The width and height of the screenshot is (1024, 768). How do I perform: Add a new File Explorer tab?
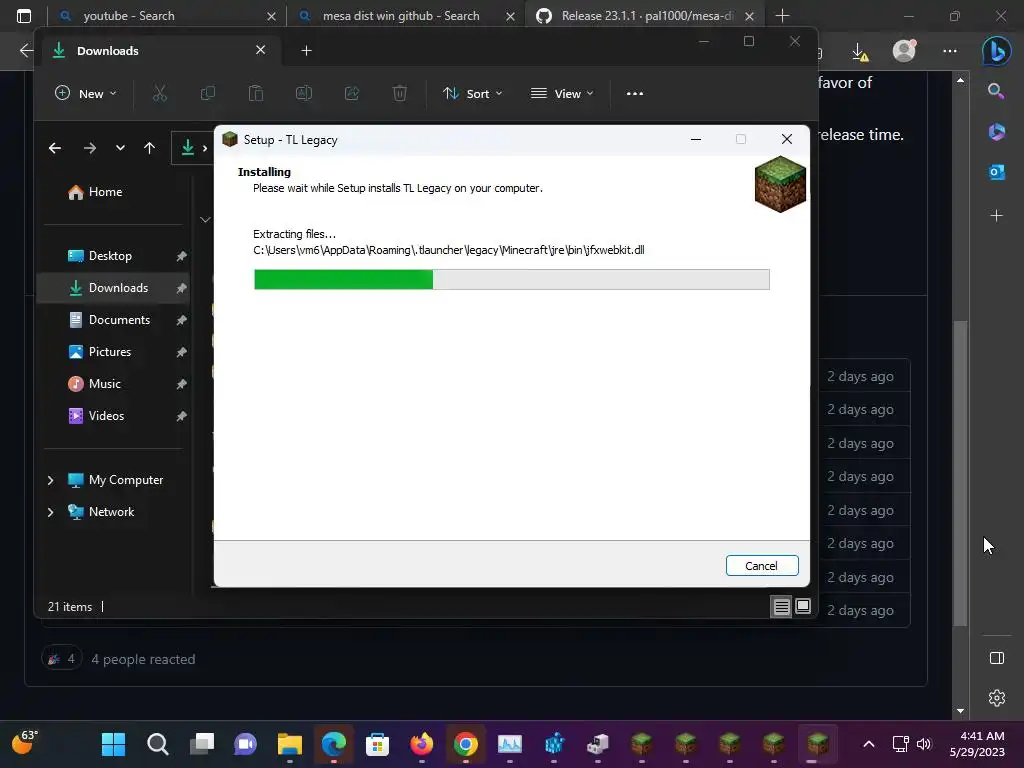(x=306, y=50)
